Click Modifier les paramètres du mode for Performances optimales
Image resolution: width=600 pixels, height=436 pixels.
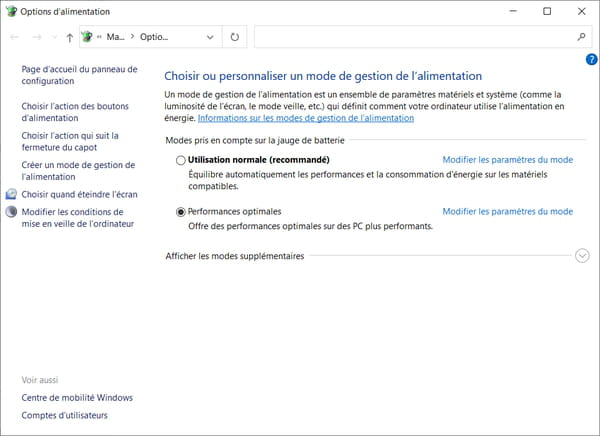pyautogui.click(x=507, y=212)
